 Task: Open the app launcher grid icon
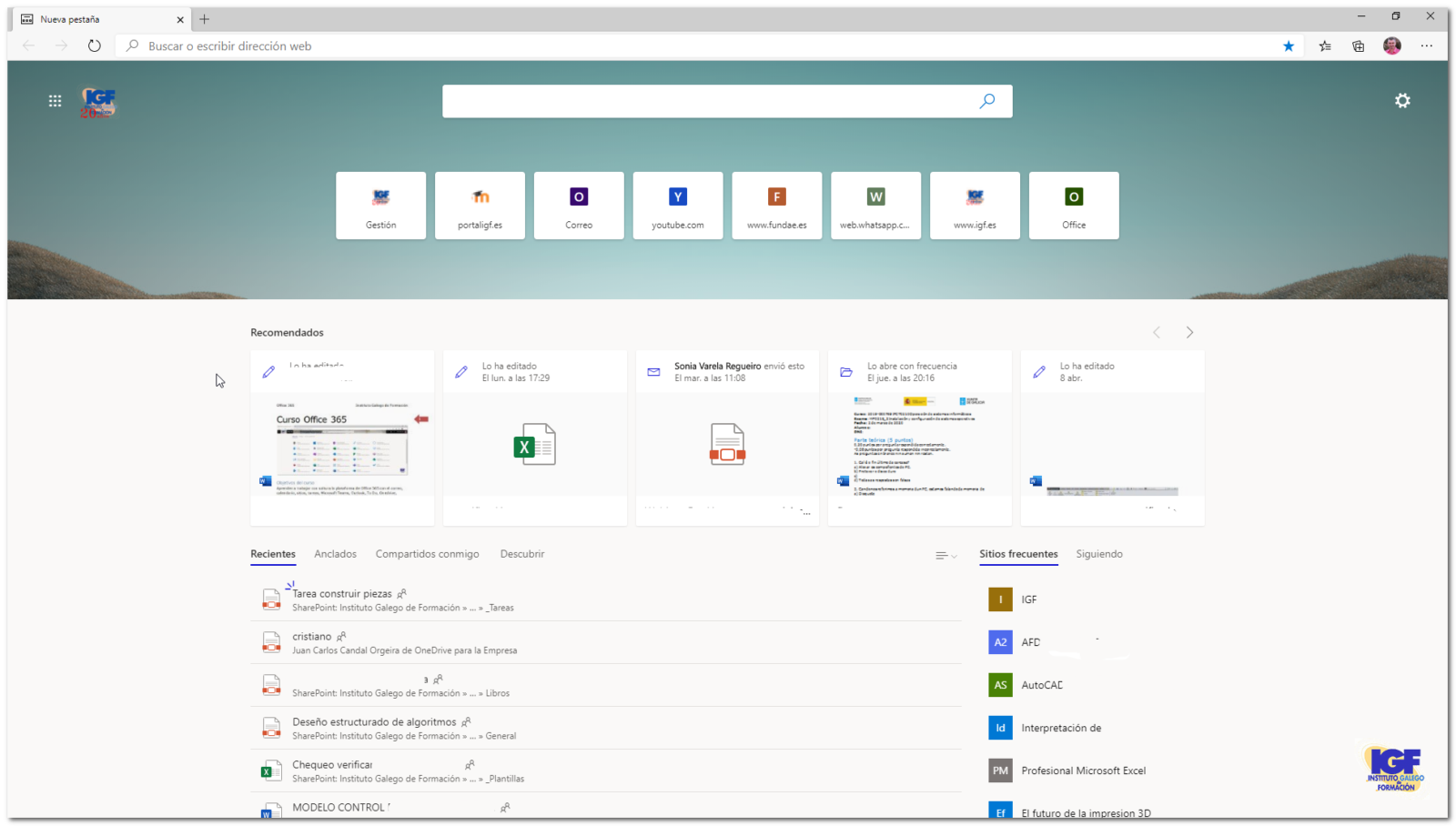[55, 101]
